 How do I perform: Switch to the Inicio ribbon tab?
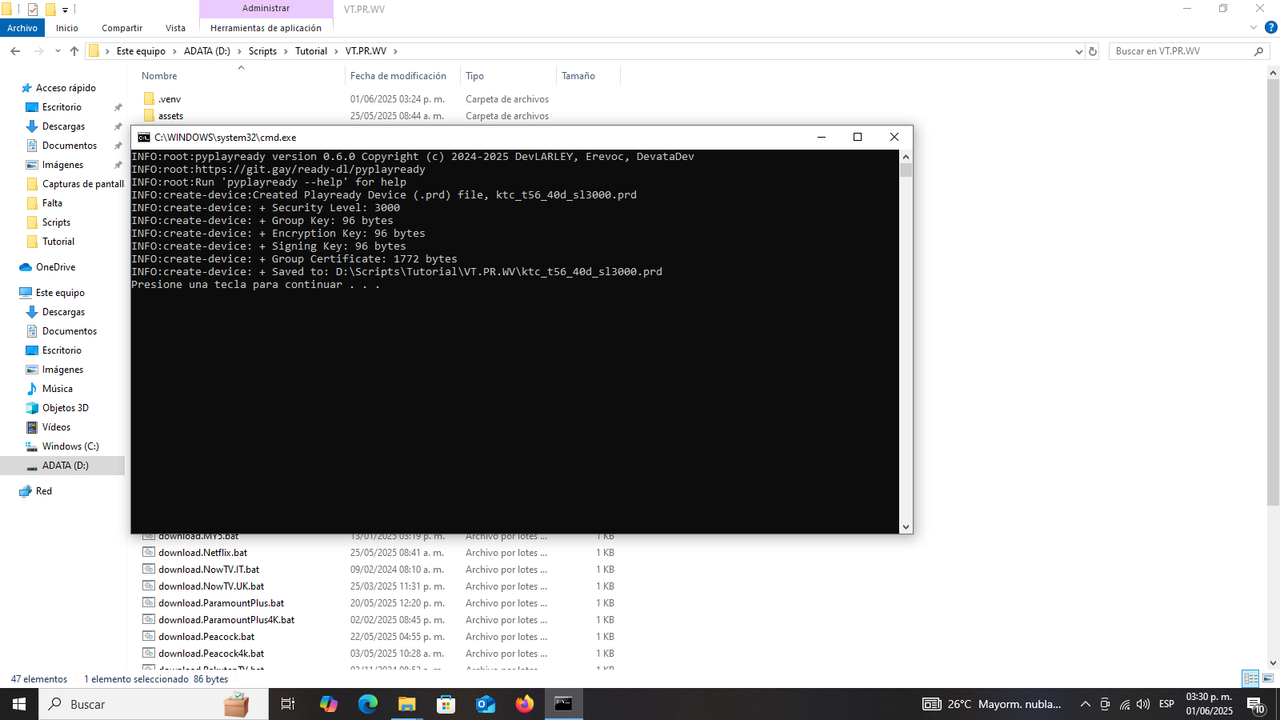point(67,28)
